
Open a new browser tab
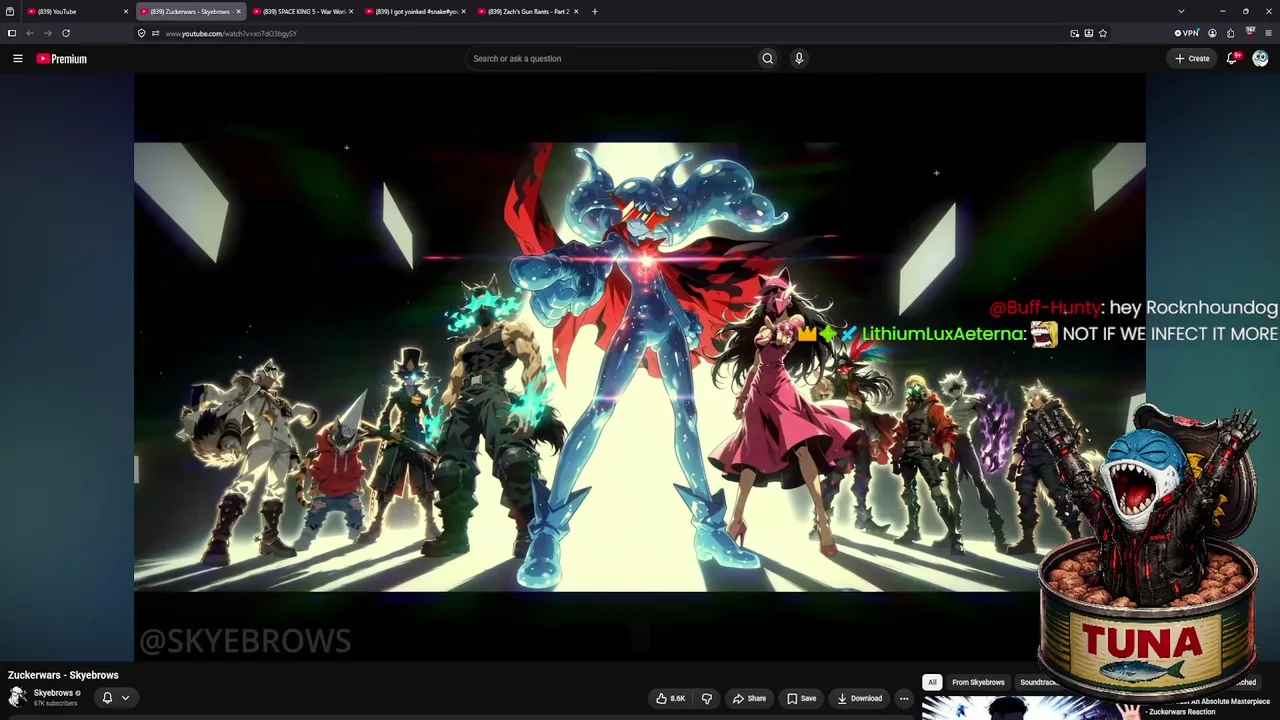click(595, 11)
